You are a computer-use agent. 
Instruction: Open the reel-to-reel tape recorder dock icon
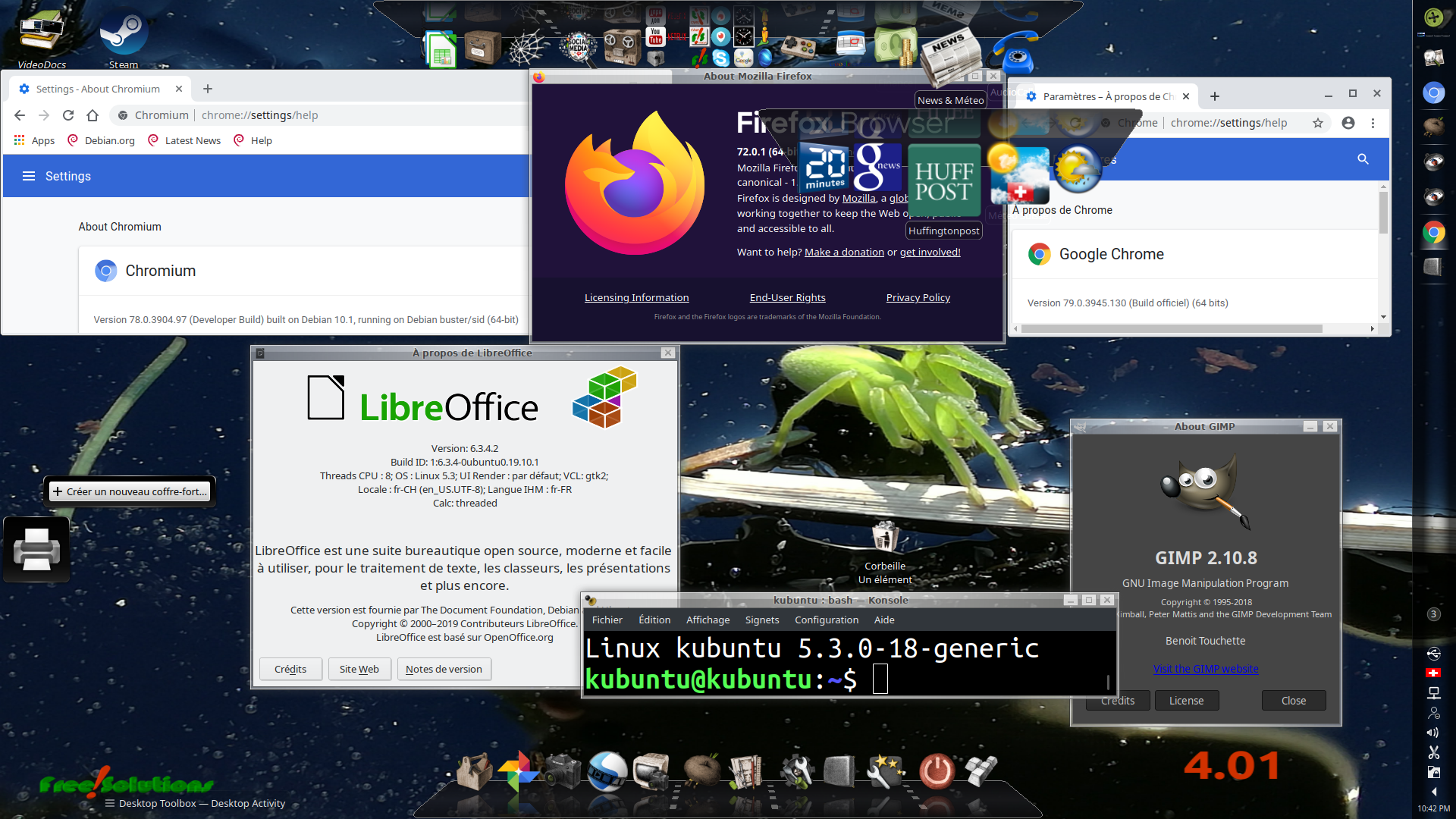point(623,47)
